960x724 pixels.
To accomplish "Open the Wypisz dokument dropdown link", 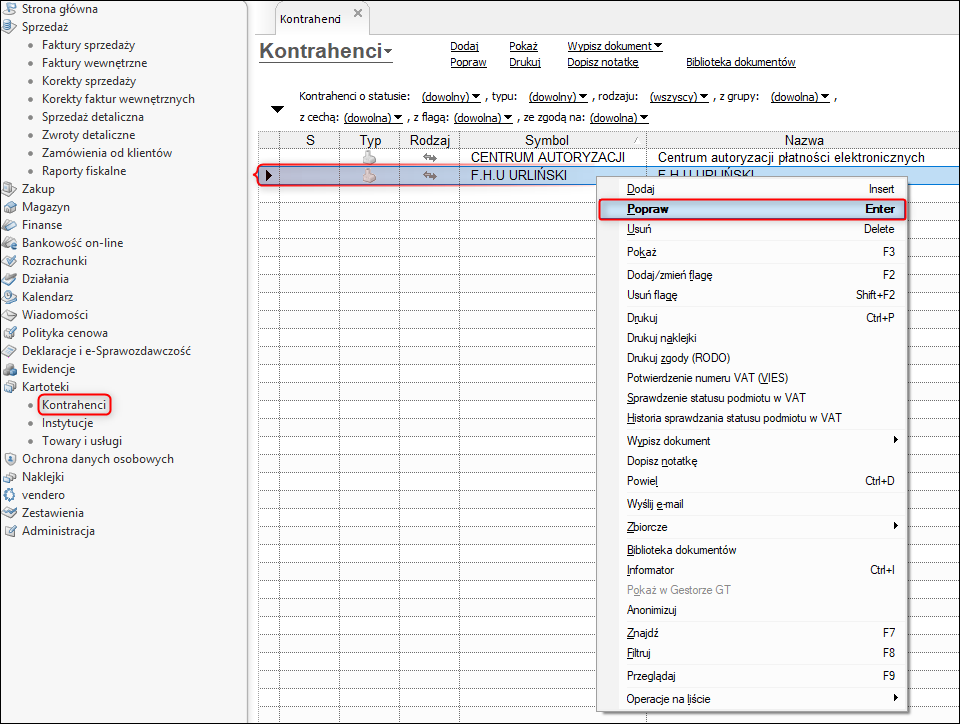I will point(615,46).
